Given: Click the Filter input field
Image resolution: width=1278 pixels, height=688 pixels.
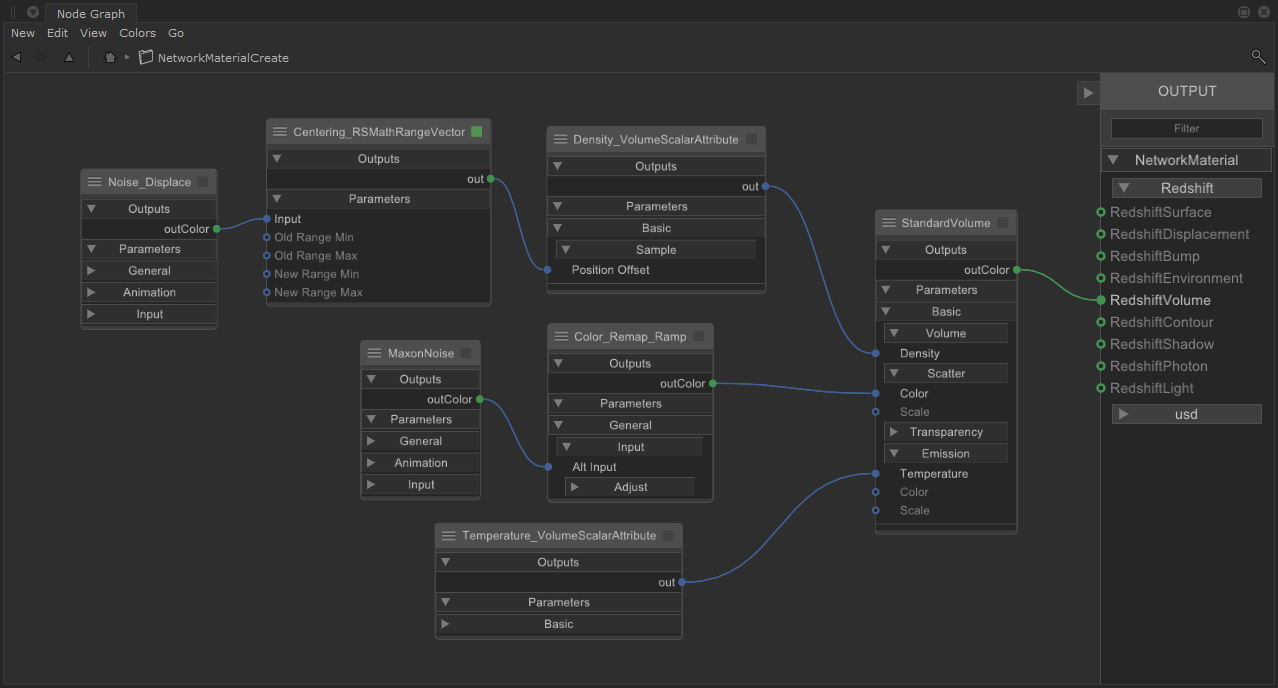Looking at the screenshot, I should click(1186, 128).
